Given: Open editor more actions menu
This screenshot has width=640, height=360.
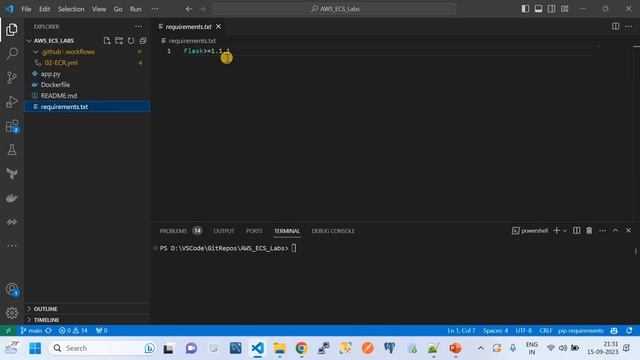Looking at the screenshot, I should tap(628, 26).
